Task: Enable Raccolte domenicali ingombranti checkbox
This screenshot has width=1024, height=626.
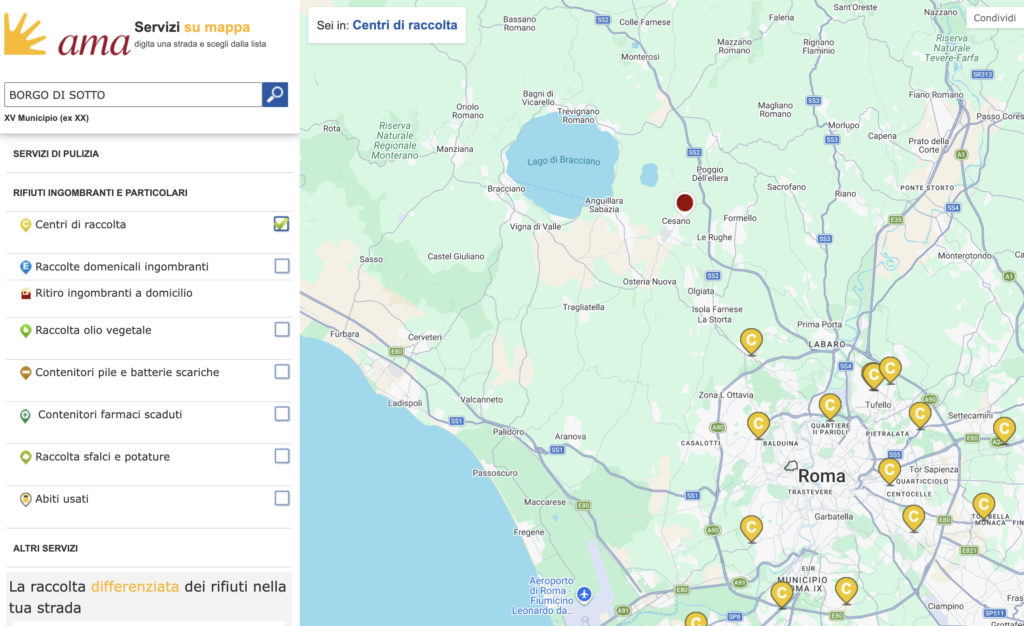Action: tap(282, 266)
